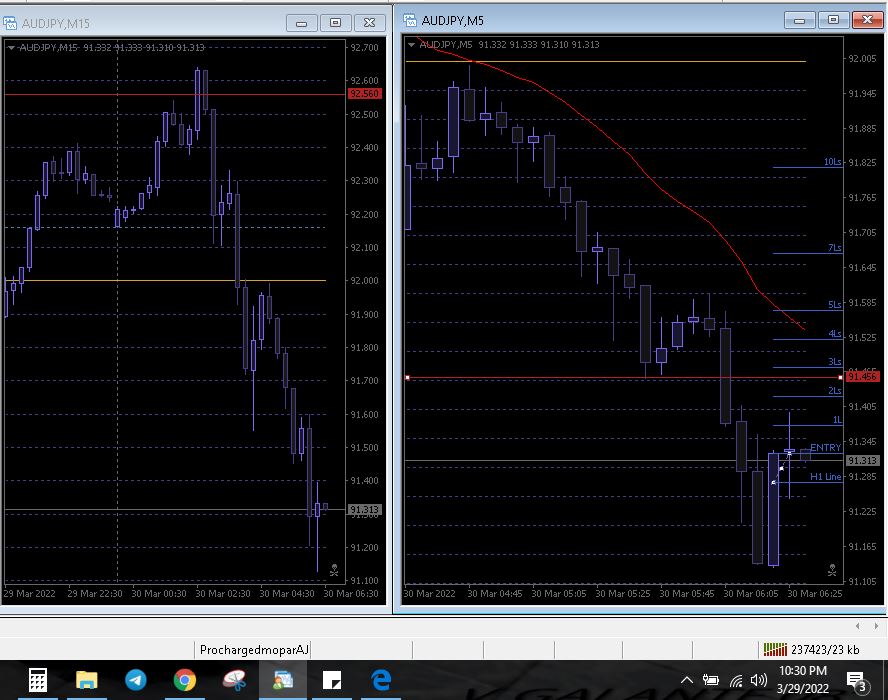Click the 3Ls level label
The image size is (888, 700).
[x=834, y=362]
